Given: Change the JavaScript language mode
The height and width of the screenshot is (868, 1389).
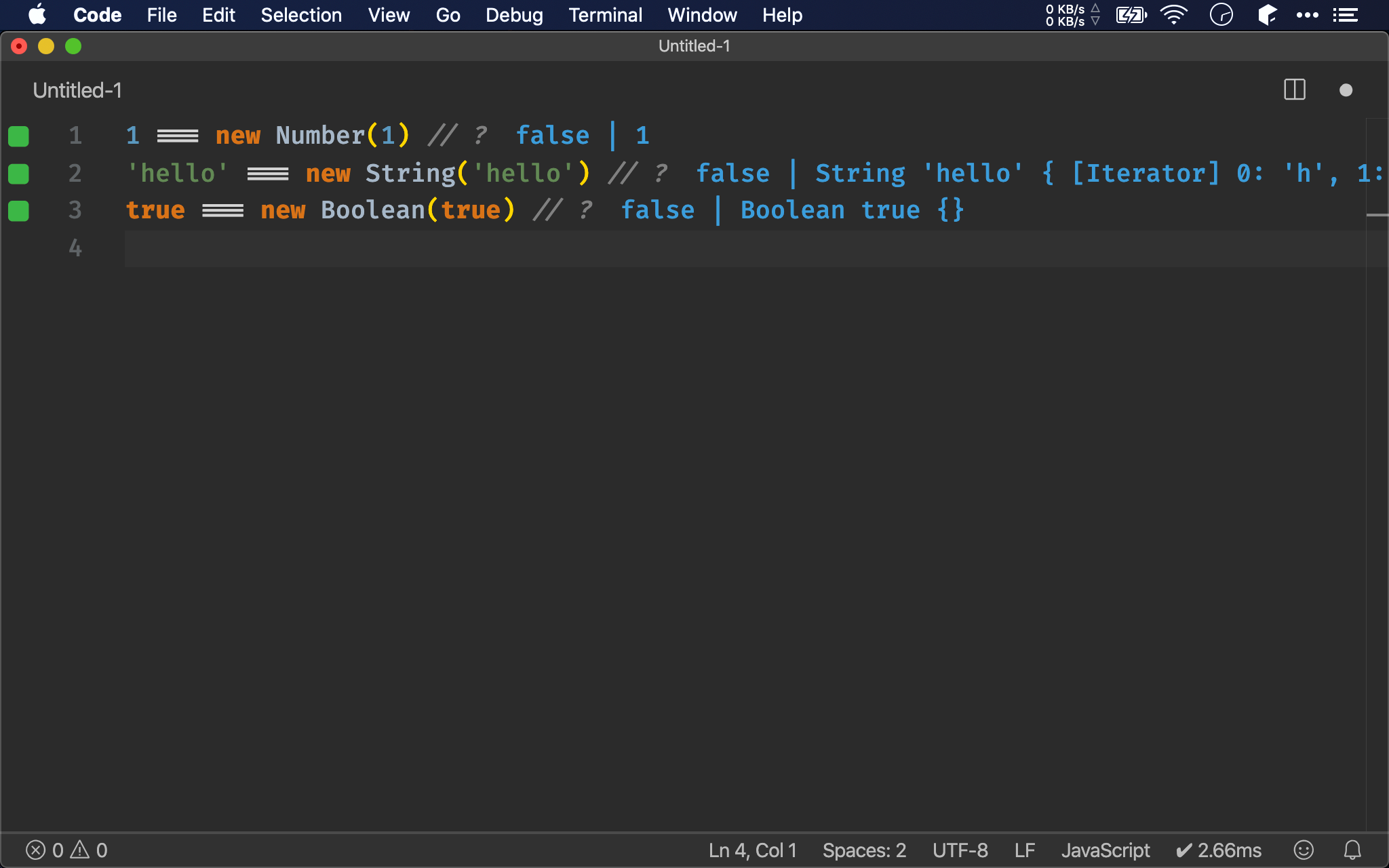Looking at the screenshot, I should click(x=1106, y=850).
